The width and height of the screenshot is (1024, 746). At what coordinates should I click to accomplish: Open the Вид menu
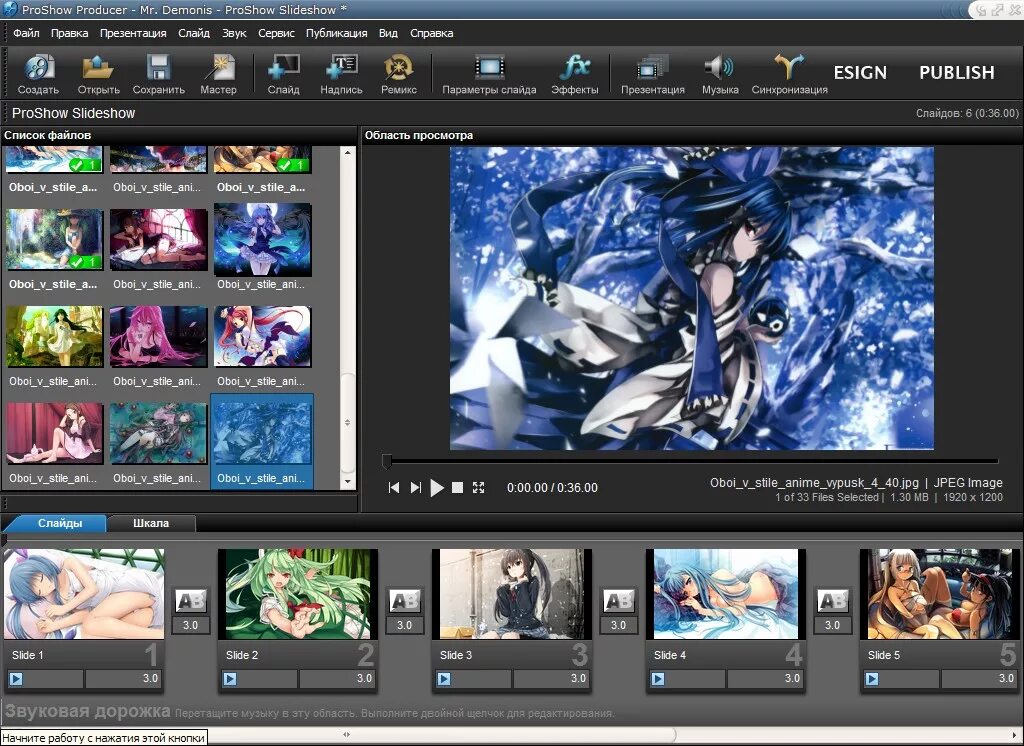[x=388, y=33]
